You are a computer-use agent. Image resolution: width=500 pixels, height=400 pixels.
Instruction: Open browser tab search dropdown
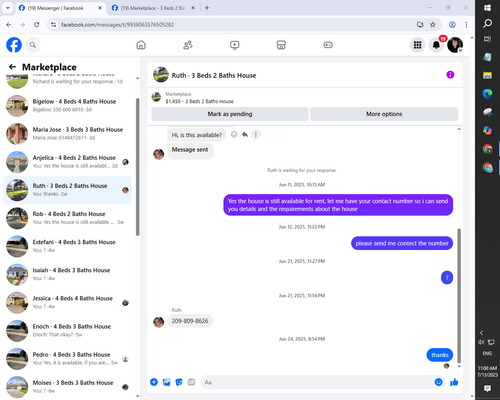[x=8, y=8]
